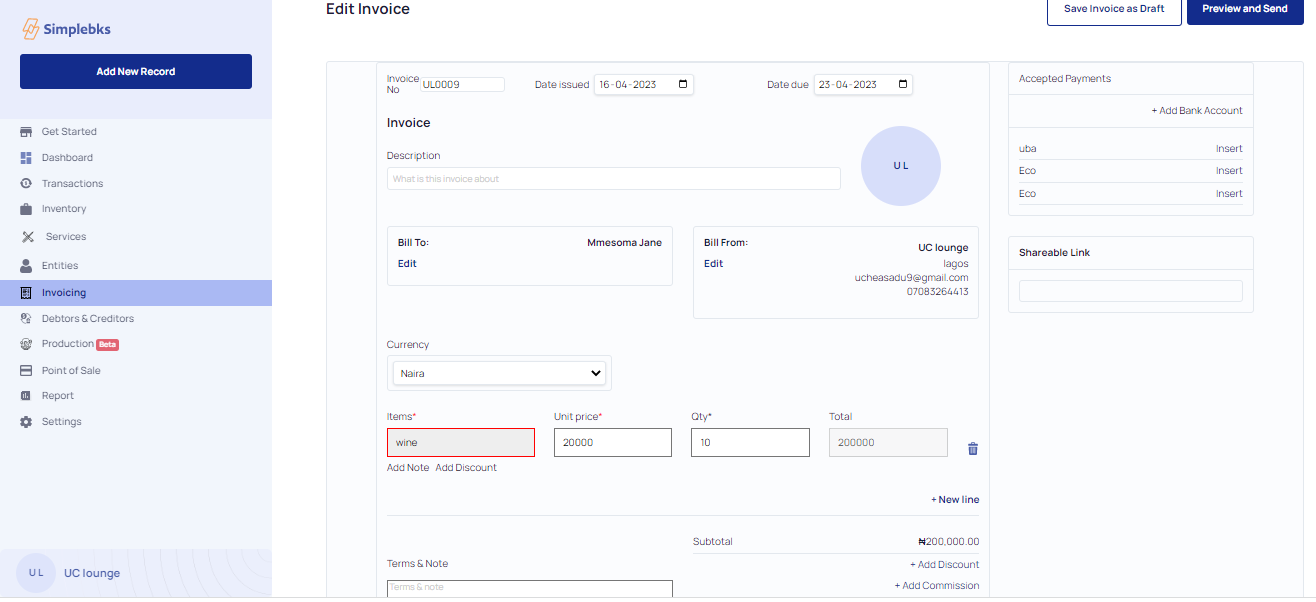Image resolution: width=1316 pixels, height=602 pixels.
Task: Click the Total field showing 200000
Action: click(x=888, y=443)
